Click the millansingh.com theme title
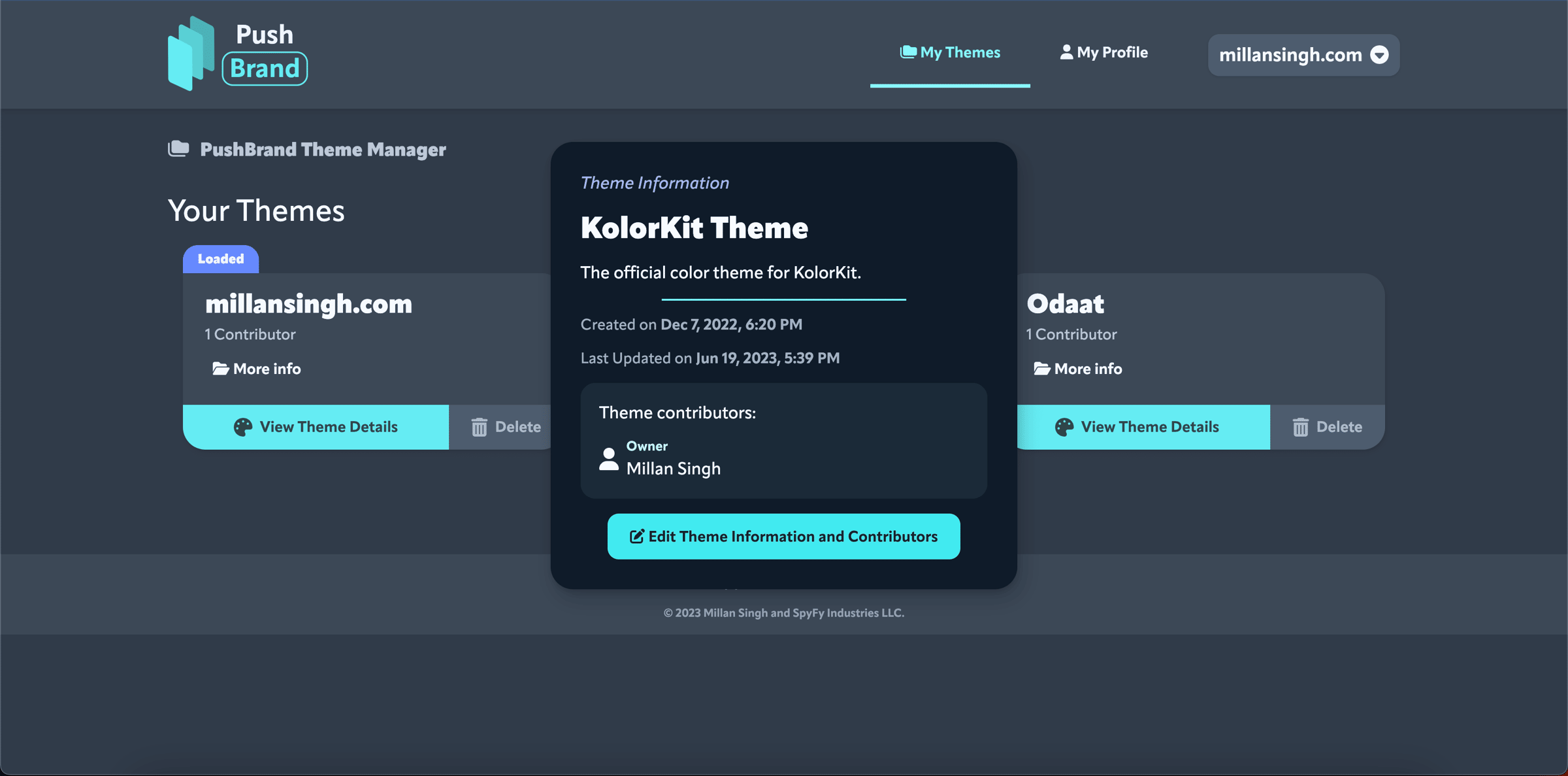Image resolution: width=1568 pixels, height=776 pixels. 308,304
